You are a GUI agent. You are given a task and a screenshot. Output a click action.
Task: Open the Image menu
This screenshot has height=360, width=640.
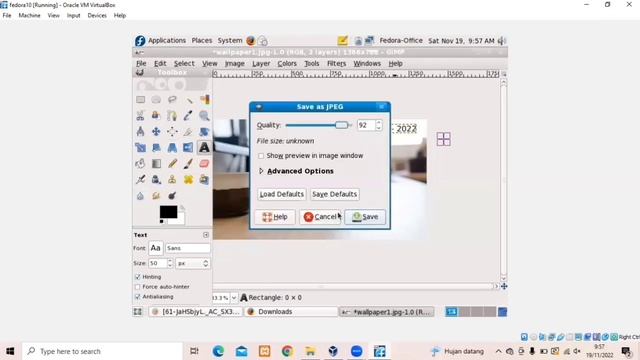(235, 64)
